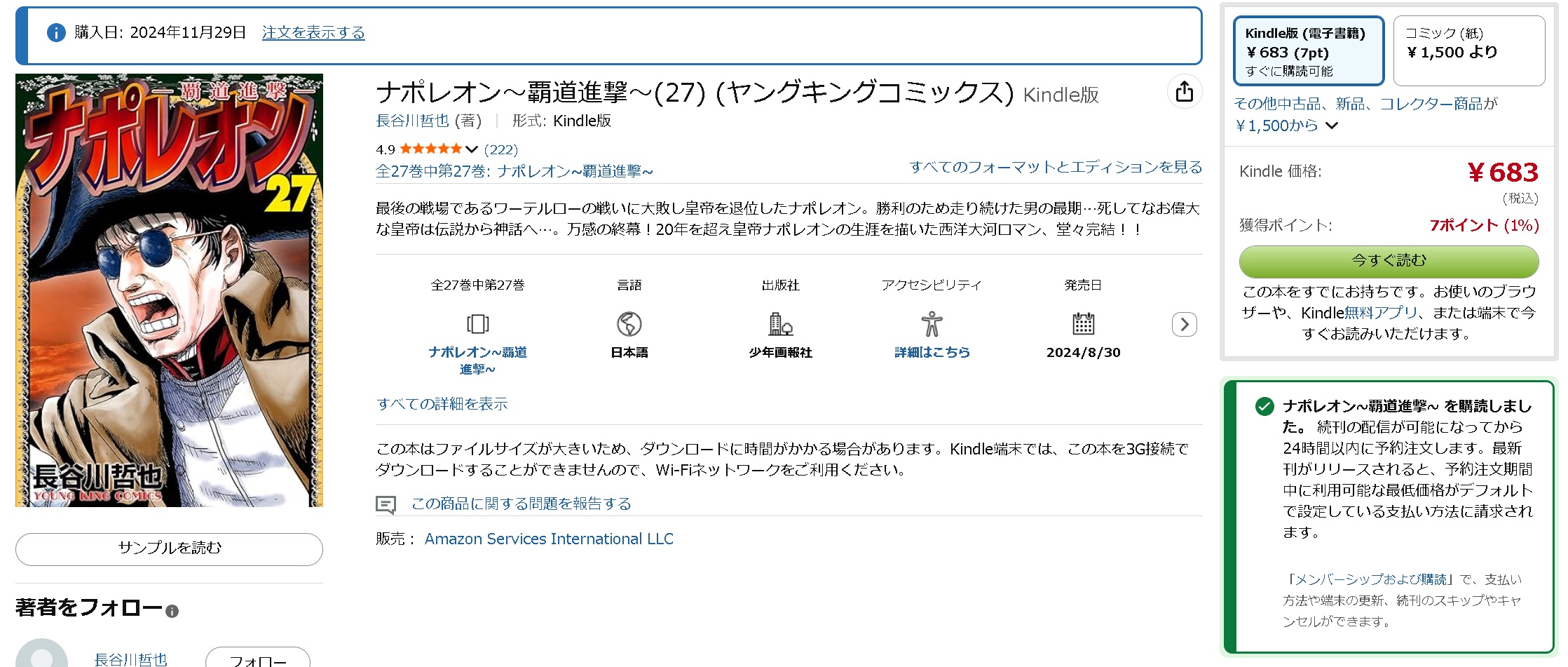Click the Napoleon volume 27 cover image
This screenshot has height=667, width=1568.
169,290
